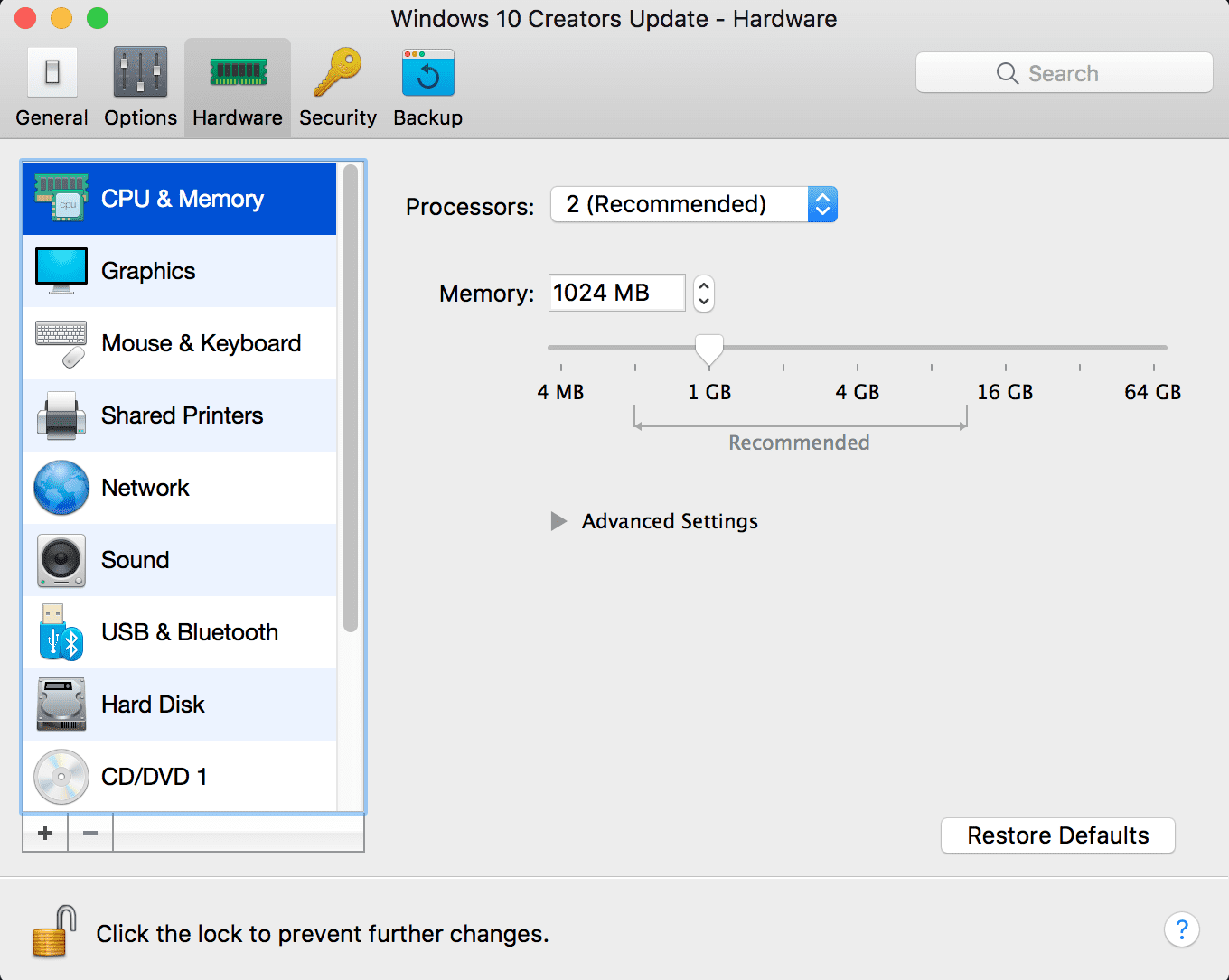Open the Backup icon
1229x980 pixels.
(428, 72)
